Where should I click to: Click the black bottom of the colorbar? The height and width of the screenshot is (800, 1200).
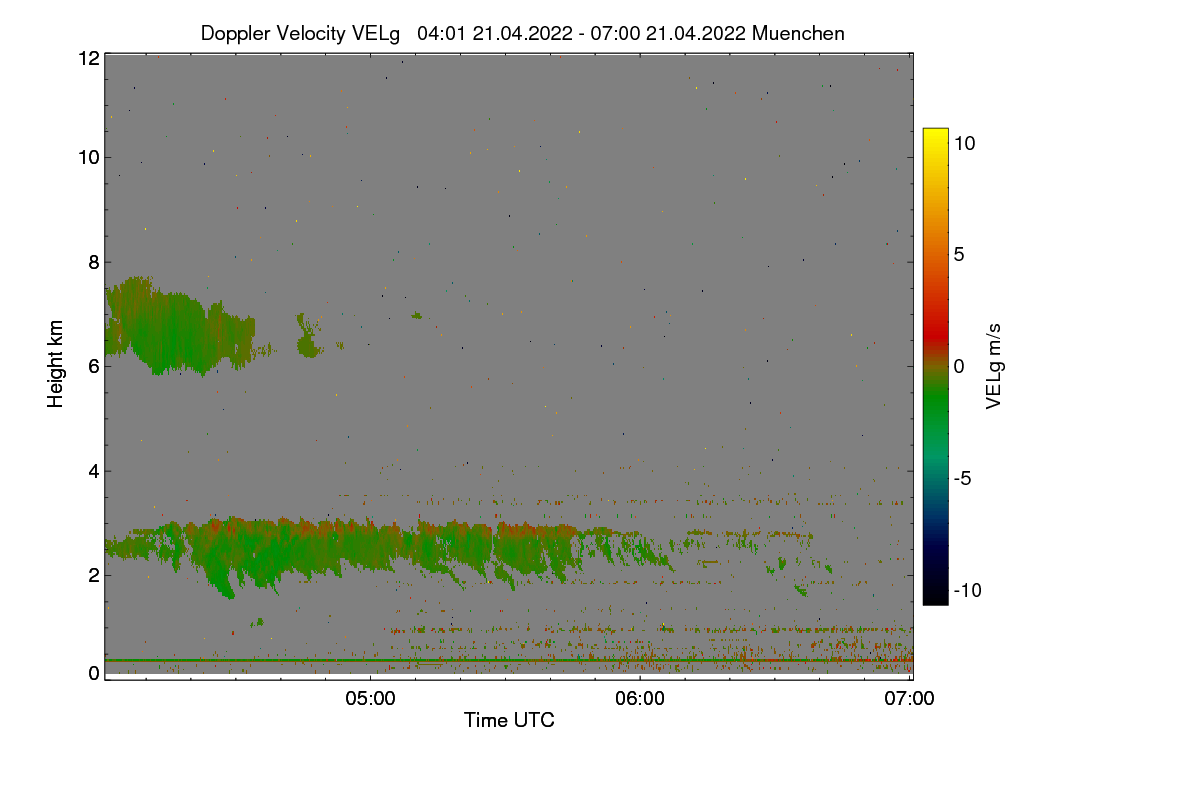(935, 596)
